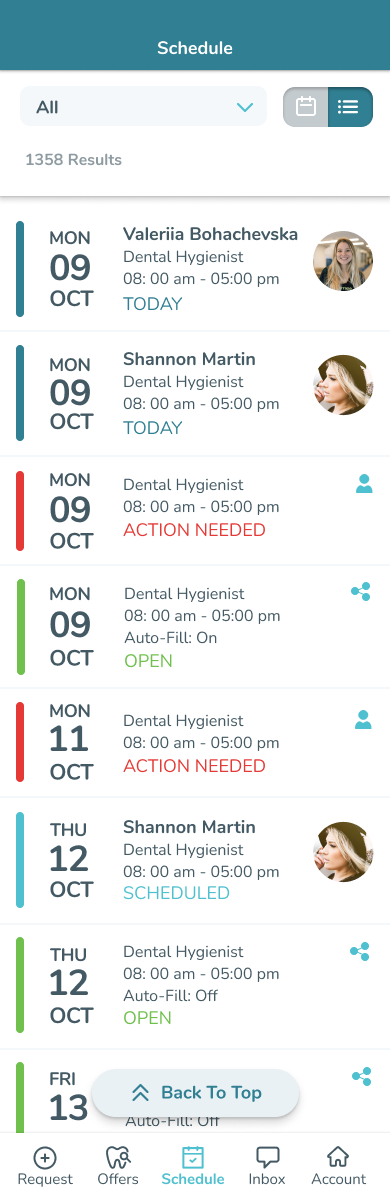Open the Request tab

(45, 1166)
